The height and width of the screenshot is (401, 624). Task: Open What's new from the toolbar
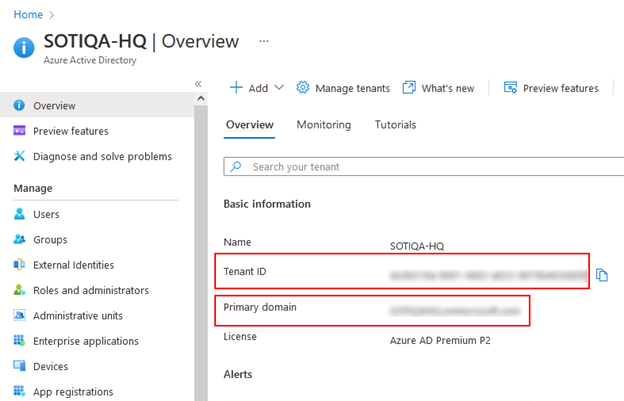439,88
